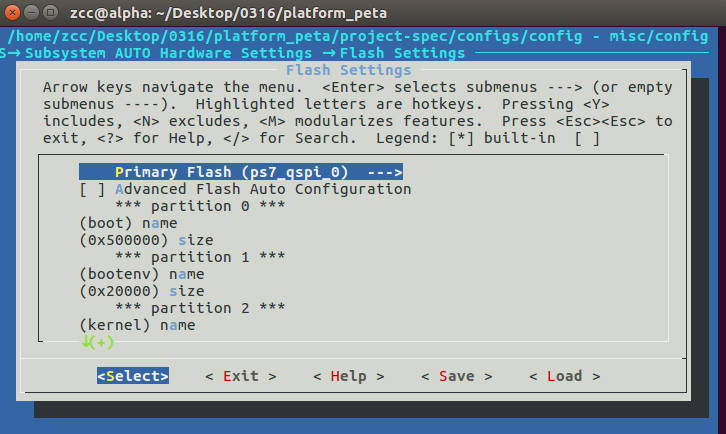Toggle Advanced Flash Auto Configuration checkbox
Screen dimensions: 726x434
pos(92,189)
